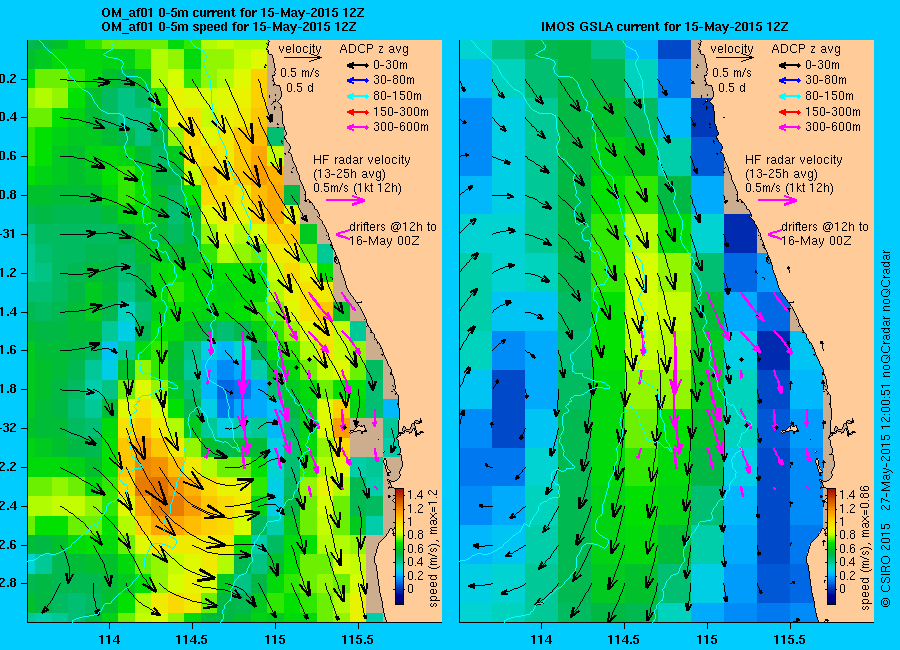
Task: Click 'ADCP z avg' heading in right panel
Action: click(806, 49)
